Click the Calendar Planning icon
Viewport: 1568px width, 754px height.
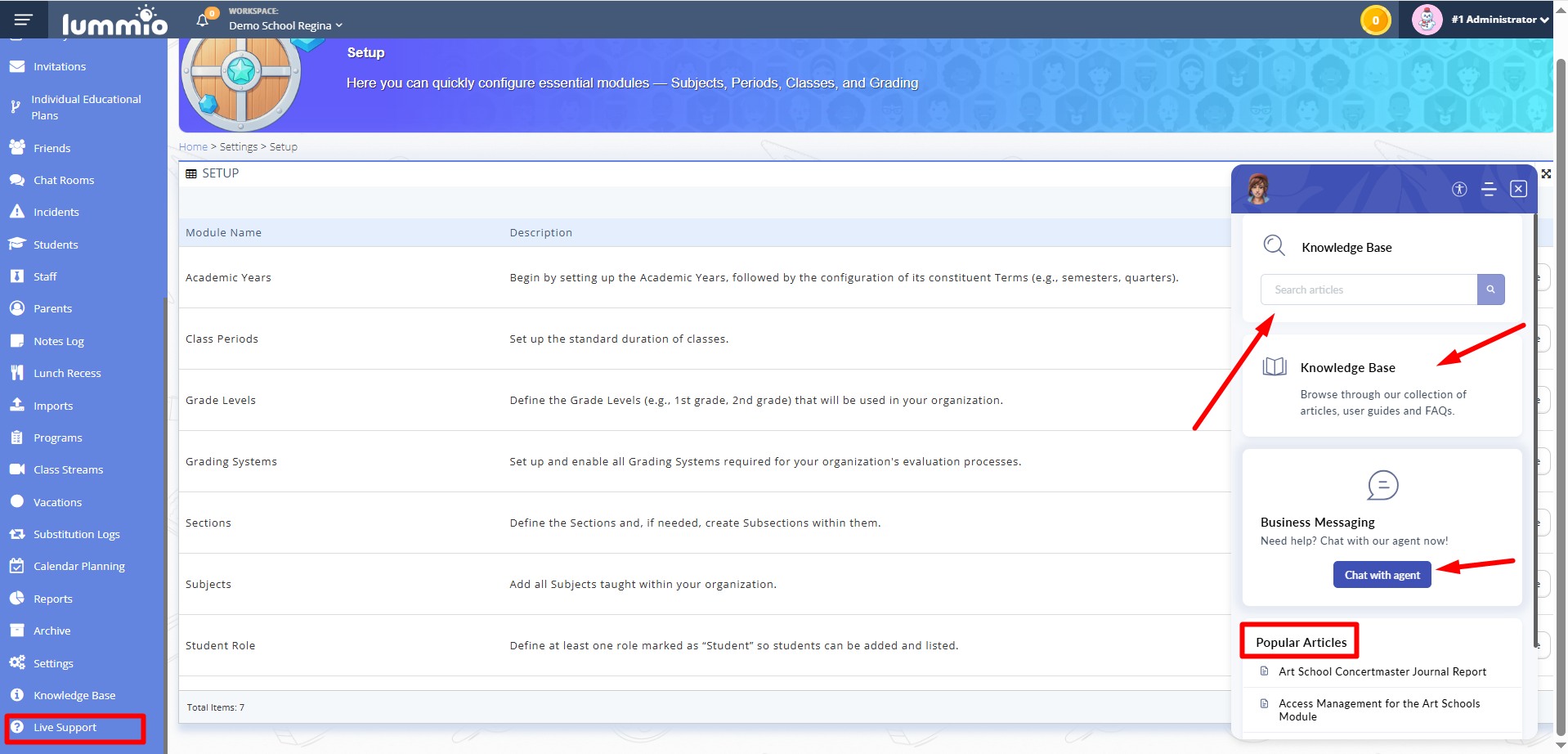17,566
